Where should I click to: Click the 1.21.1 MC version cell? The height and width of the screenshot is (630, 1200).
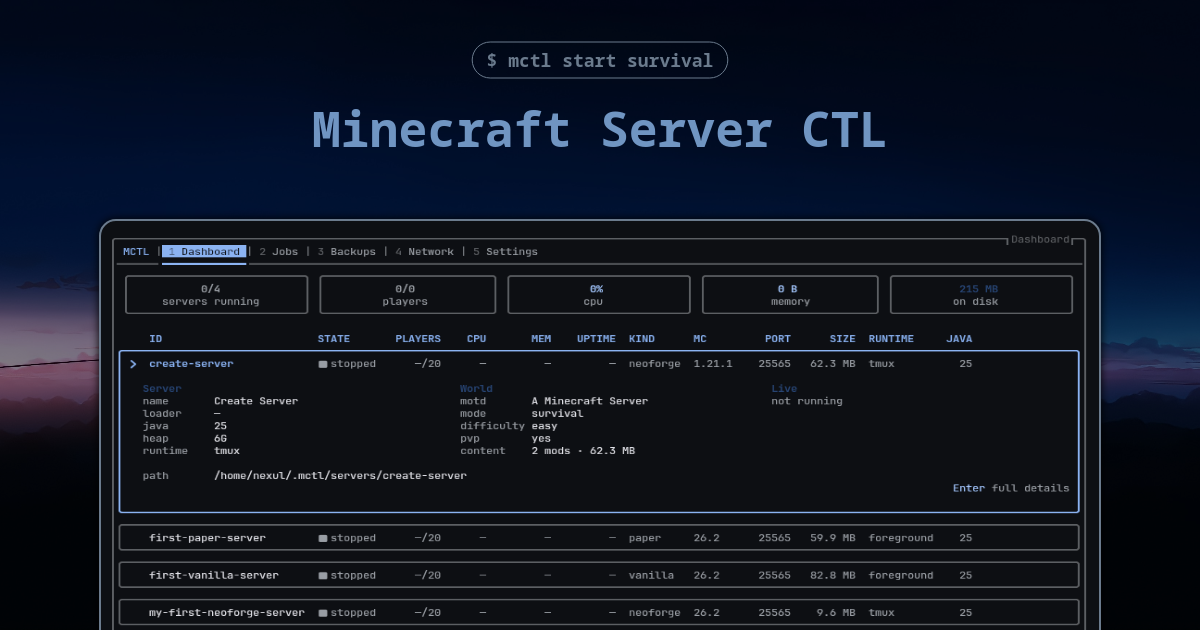coord(713,364)
